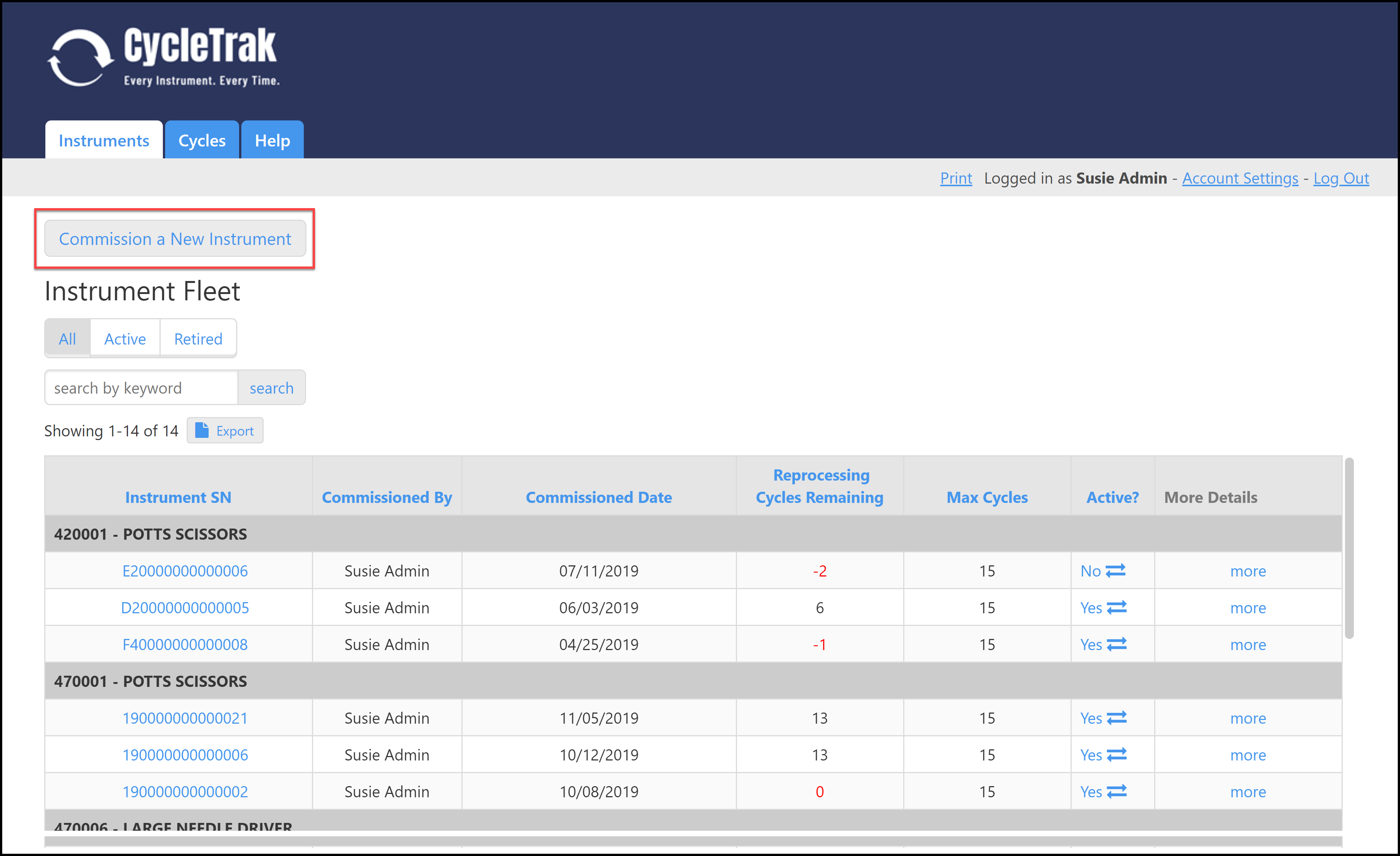Click Commission a New Instrument button

point(175,239)
